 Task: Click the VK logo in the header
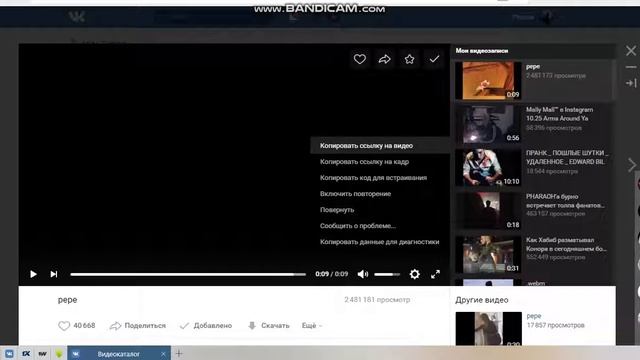pos(77,17)
